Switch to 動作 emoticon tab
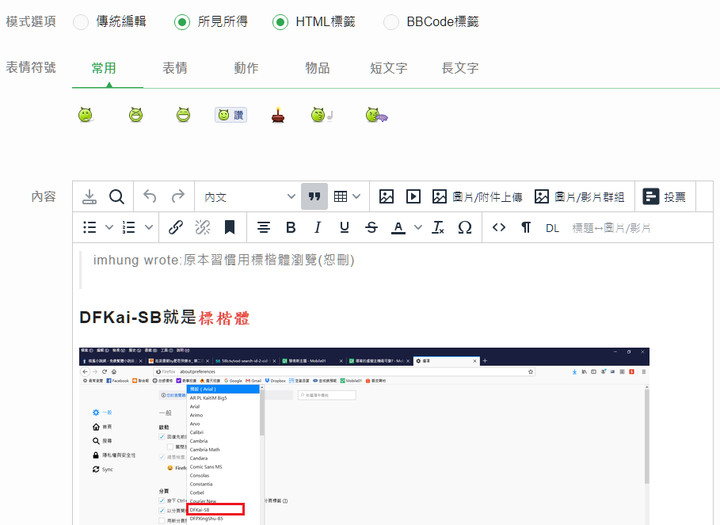 246,68
